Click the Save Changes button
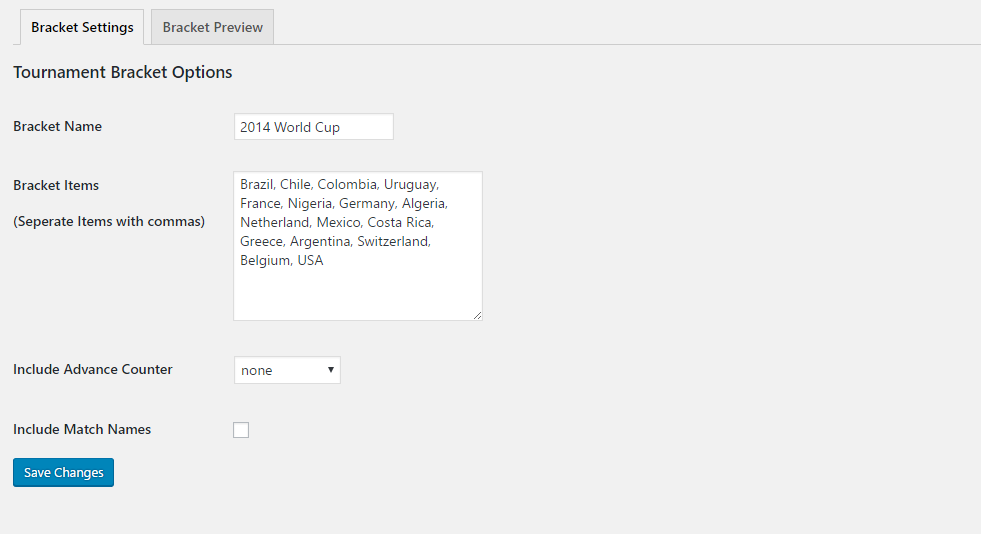 click(x=63, y=472)
